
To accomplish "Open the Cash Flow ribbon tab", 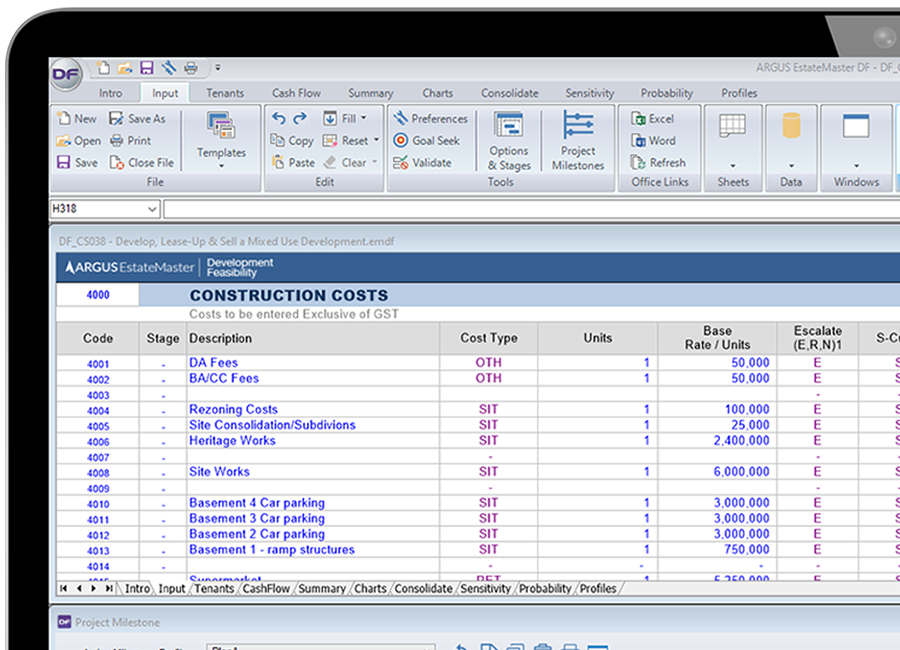I will click(295, 92).
